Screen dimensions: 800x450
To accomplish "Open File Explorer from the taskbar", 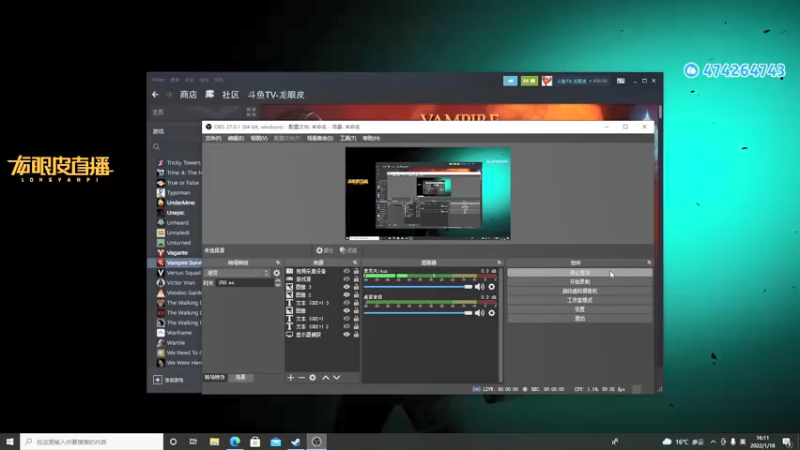I will pos(214,441).
